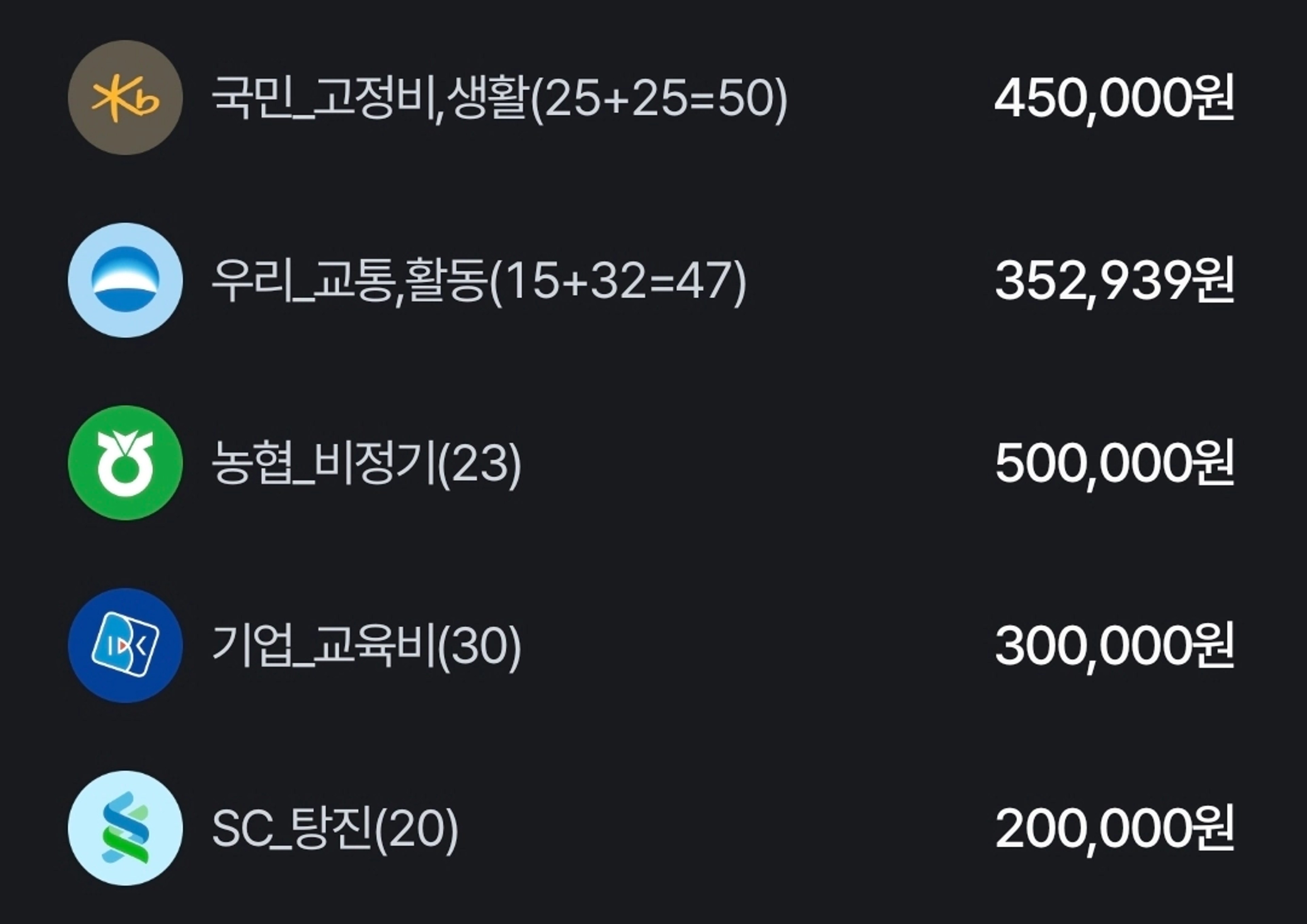This screenshot has width=1307, height=924.
Task: Select the 300,000원 balance amount
Action: click(1114, 646)
